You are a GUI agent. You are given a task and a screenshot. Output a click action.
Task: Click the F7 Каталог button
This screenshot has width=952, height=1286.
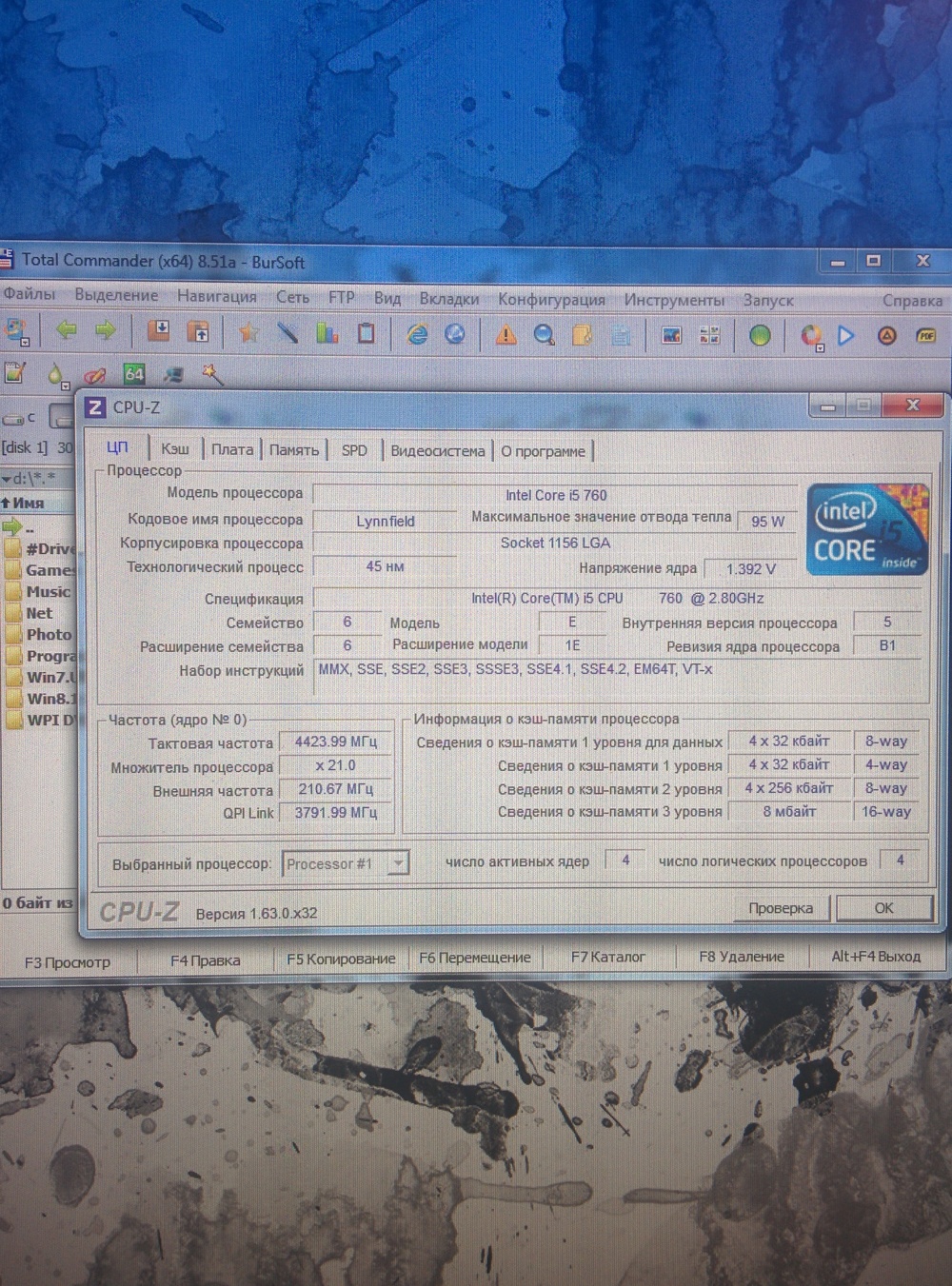point(608,957)
